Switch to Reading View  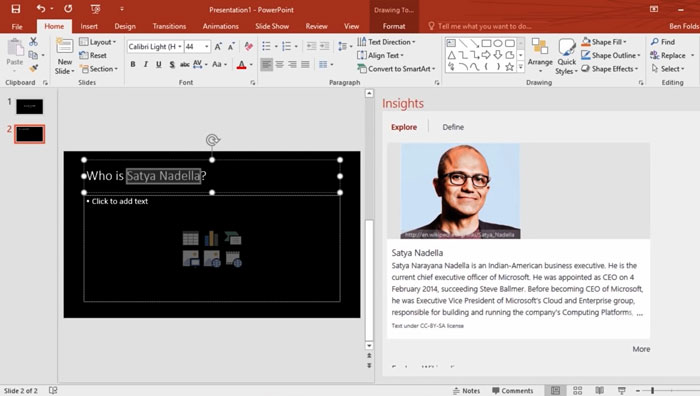(x=600, y=391)
